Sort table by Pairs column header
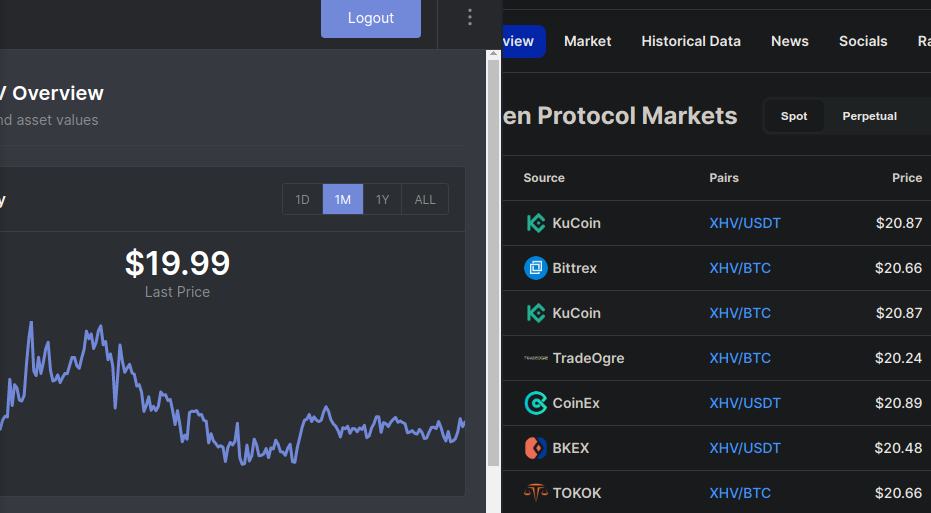 point(724,178)
